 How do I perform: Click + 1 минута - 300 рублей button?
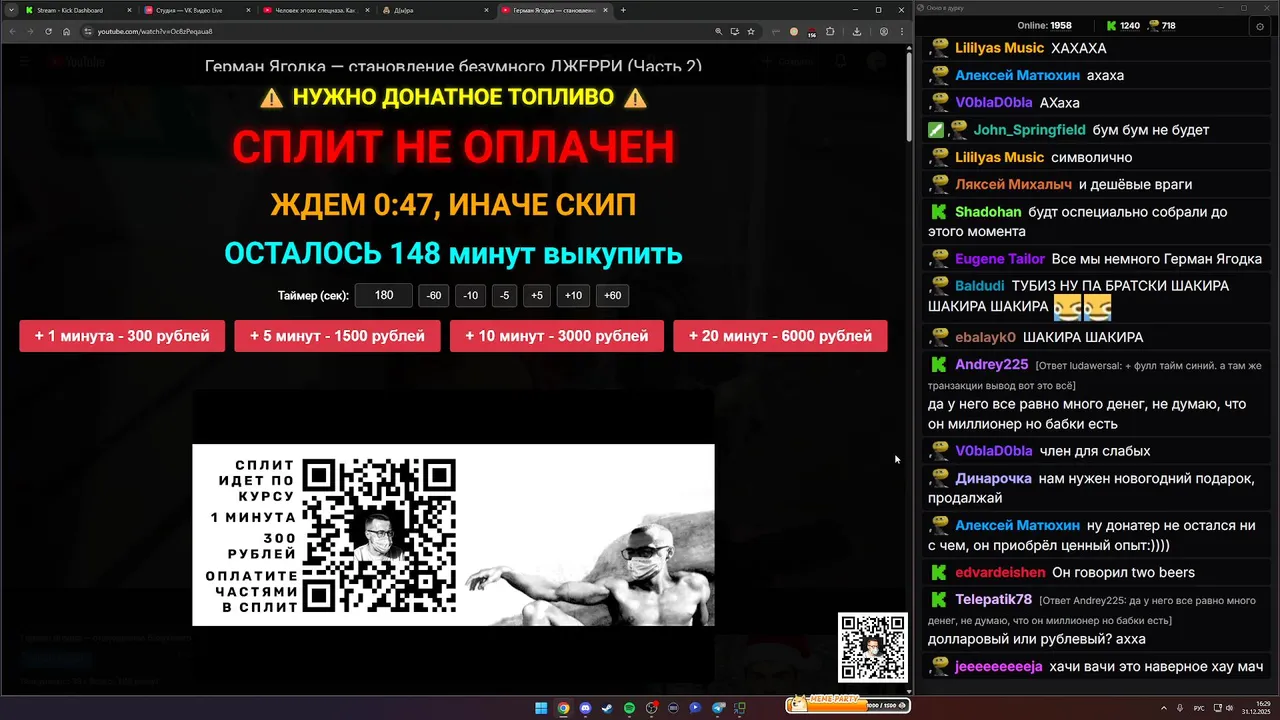122,336
